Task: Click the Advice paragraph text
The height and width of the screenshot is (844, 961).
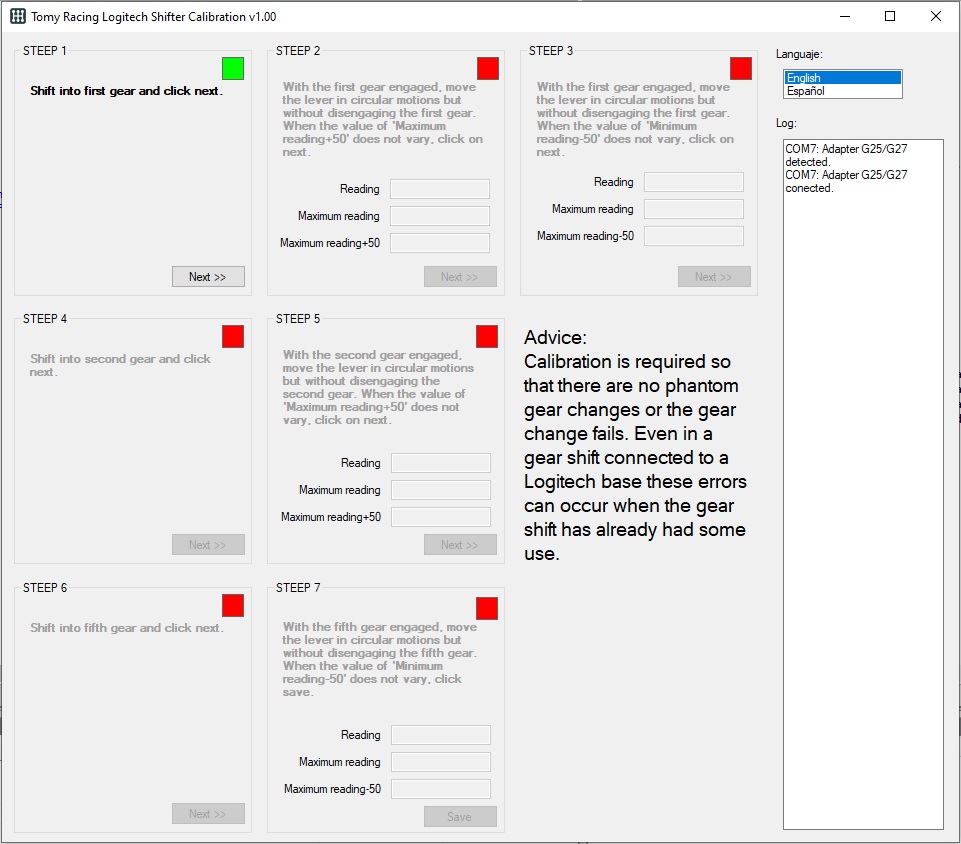Action: 635,446
